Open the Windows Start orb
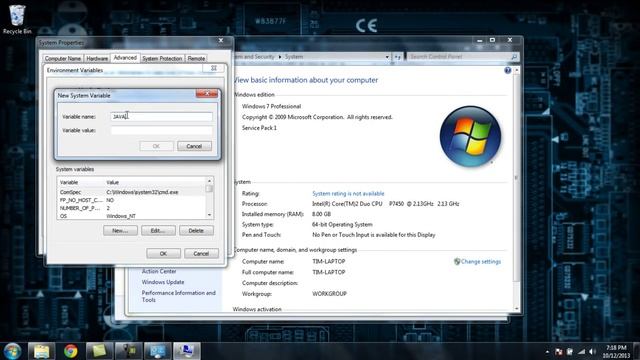This screenshot has height=360, width=640. (12, 351)
